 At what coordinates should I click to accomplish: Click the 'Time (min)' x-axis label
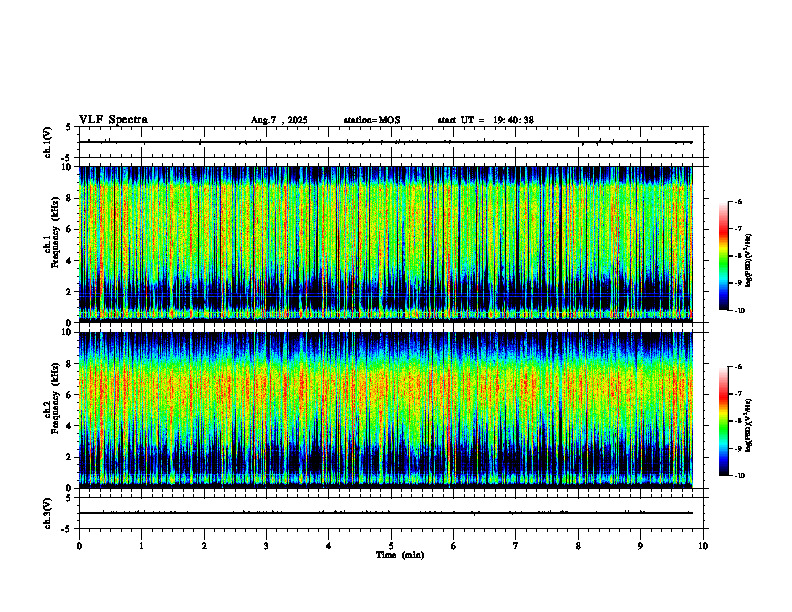point(400,555)
